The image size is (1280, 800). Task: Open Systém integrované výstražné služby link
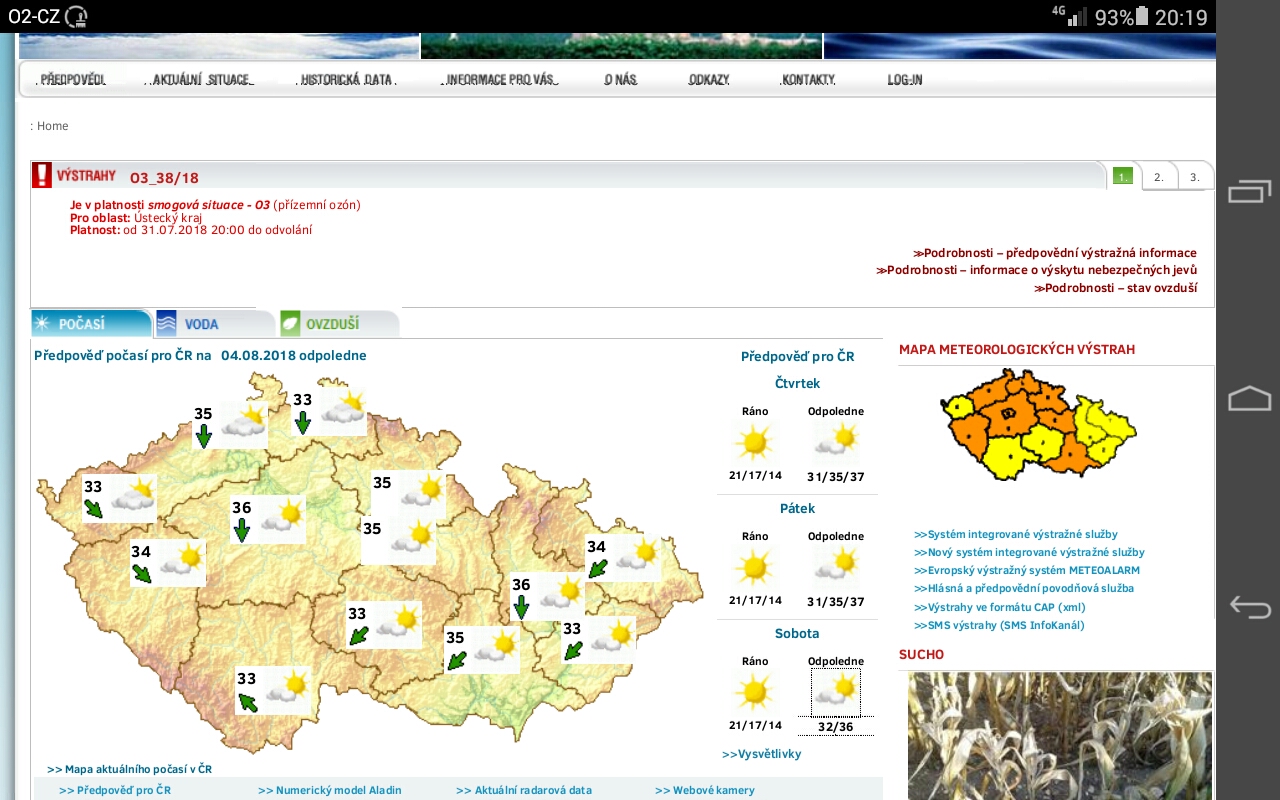pyautogui.click(x=1016, y=535)
